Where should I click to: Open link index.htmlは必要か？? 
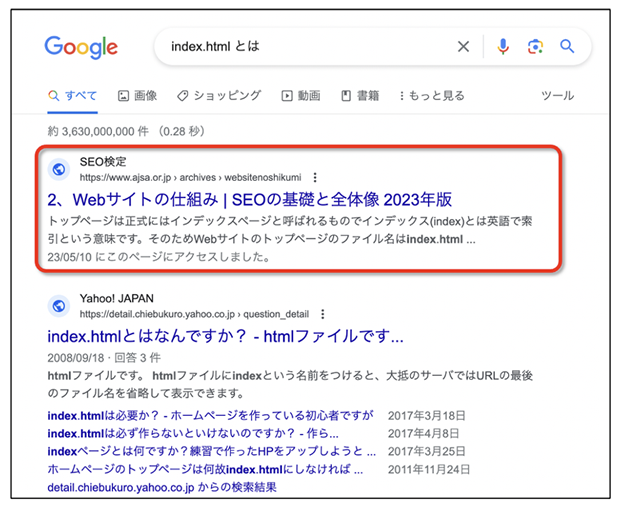211,416
